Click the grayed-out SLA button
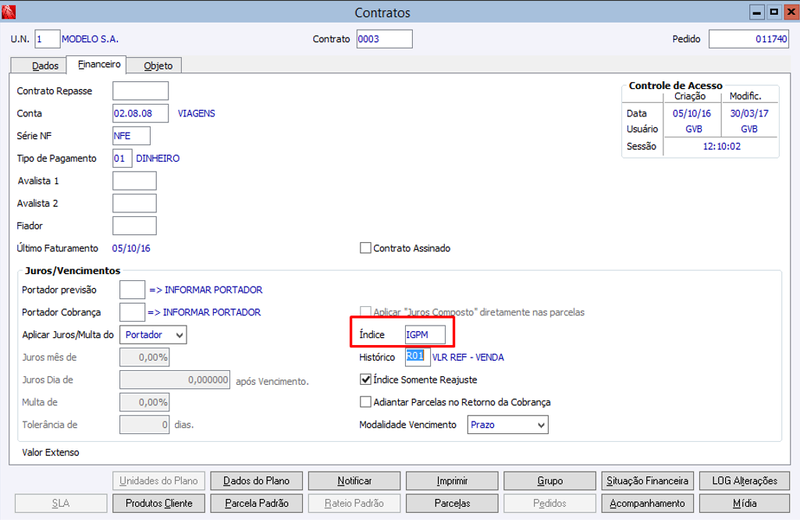This screenshot has width=800, height=520. (x=61, y=503)
